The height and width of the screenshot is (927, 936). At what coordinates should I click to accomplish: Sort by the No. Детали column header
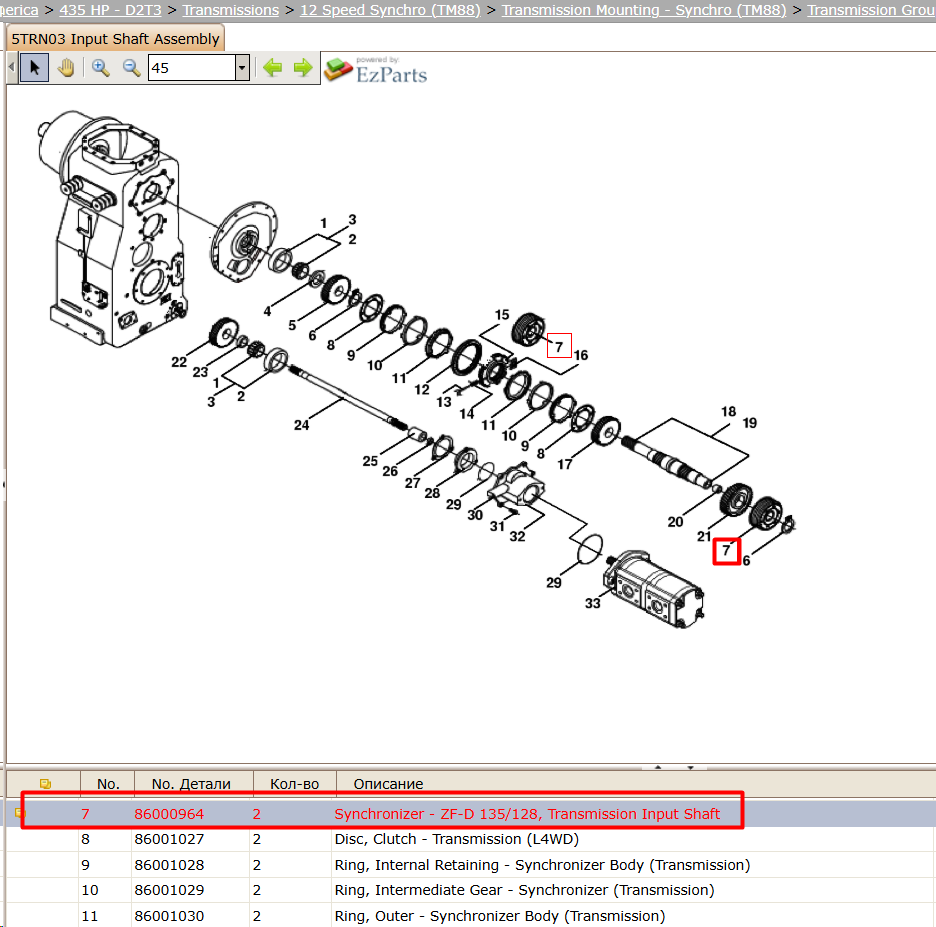(191, 784)
